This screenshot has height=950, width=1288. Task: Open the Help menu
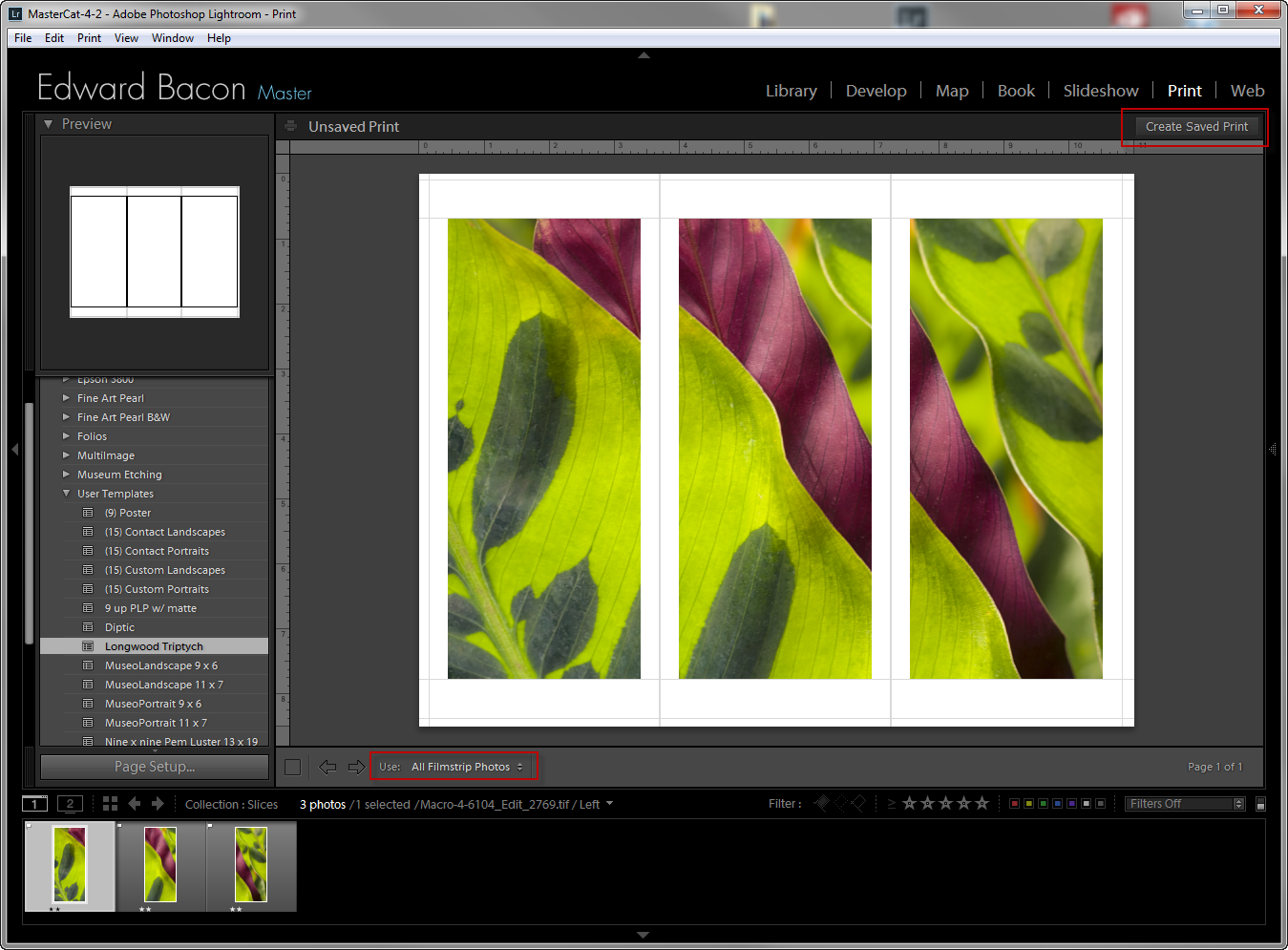pyautogui.click(x=219, y=38)
